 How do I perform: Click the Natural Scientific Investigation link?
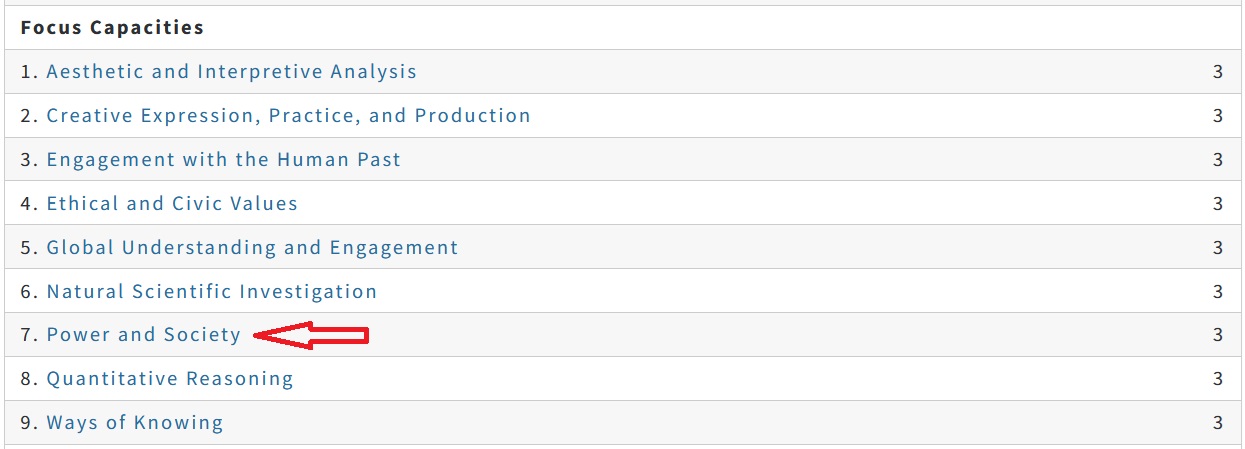point(212,292)
